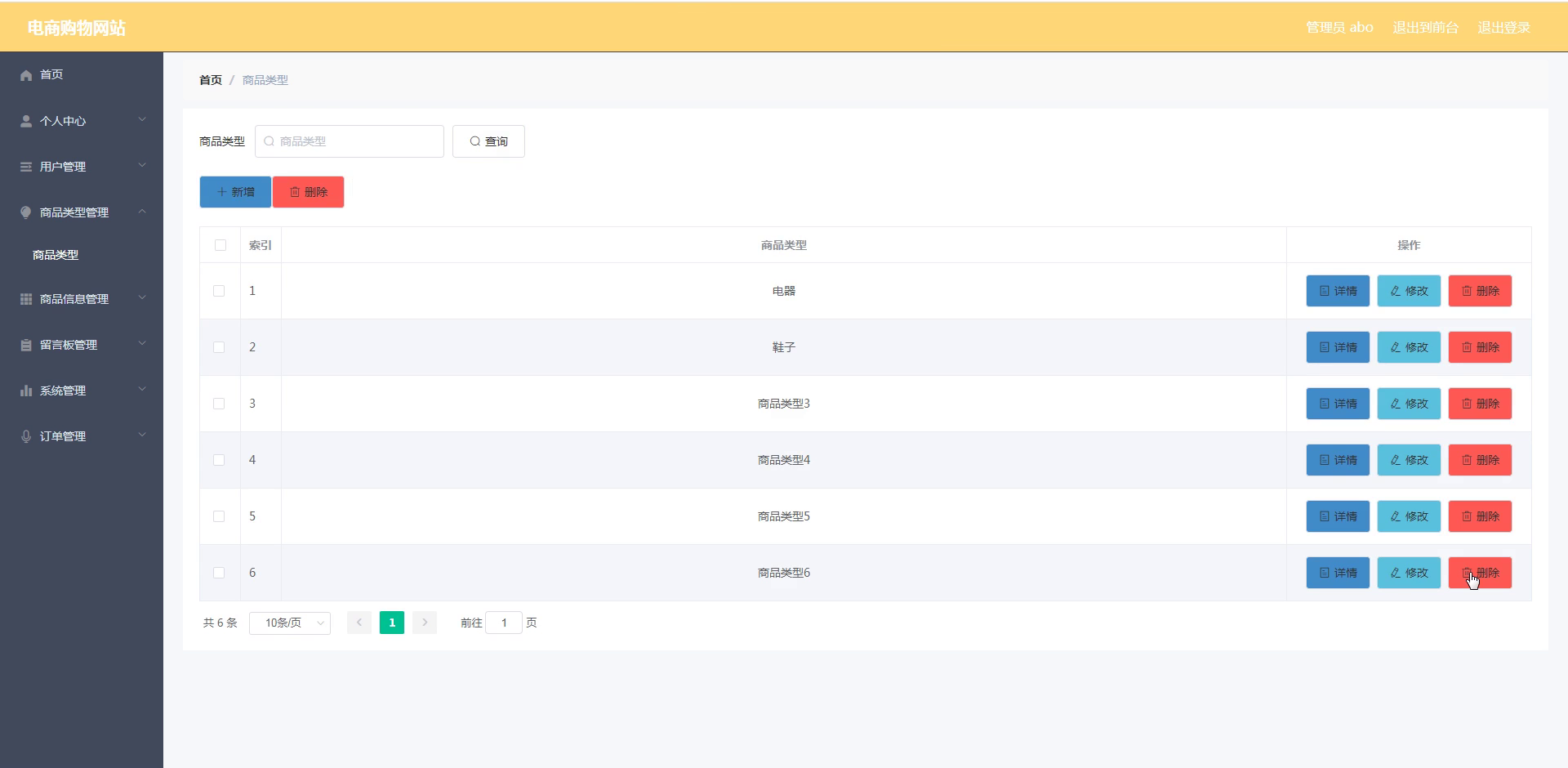This screenshot has width=1568, height=768.
Task: Click the document icon in 详情 for 电器
Action: tap(1325, 291)
